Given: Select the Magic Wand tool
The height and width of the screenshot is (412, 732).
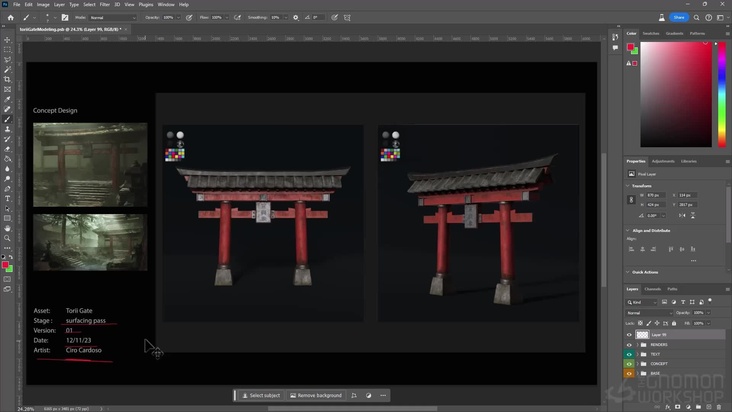Looking at the screenshot, I should click(7, 70).
